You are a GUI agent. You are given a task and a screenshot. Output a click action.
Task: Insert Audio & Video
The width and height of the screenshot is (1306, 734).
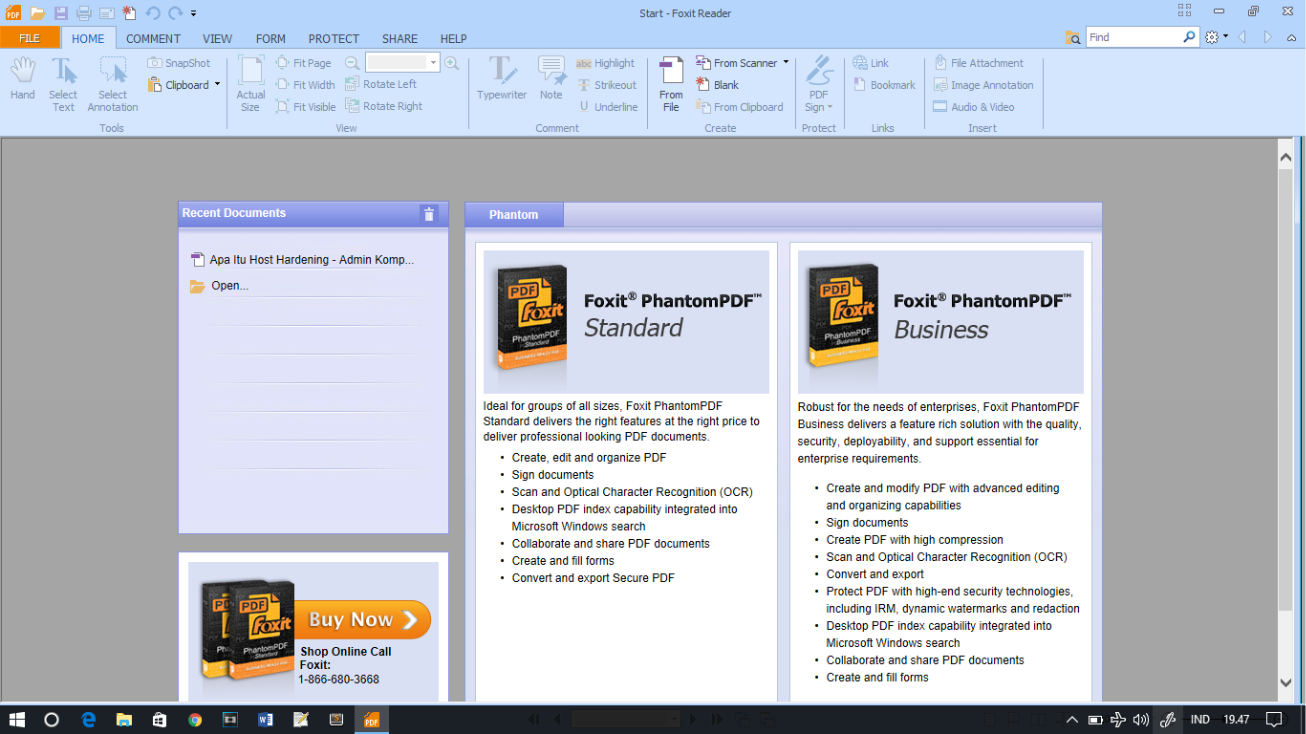pos(973,107)
